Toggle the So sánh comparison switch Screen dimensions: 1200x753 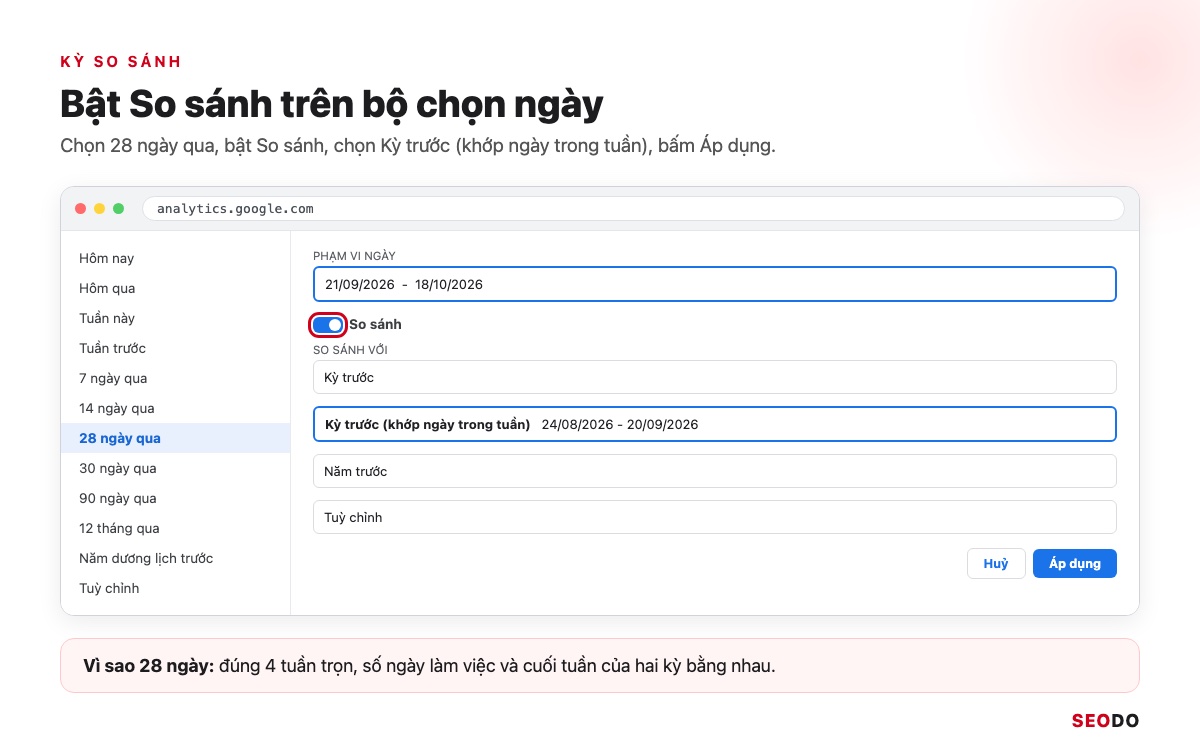(x=328, y=324)
